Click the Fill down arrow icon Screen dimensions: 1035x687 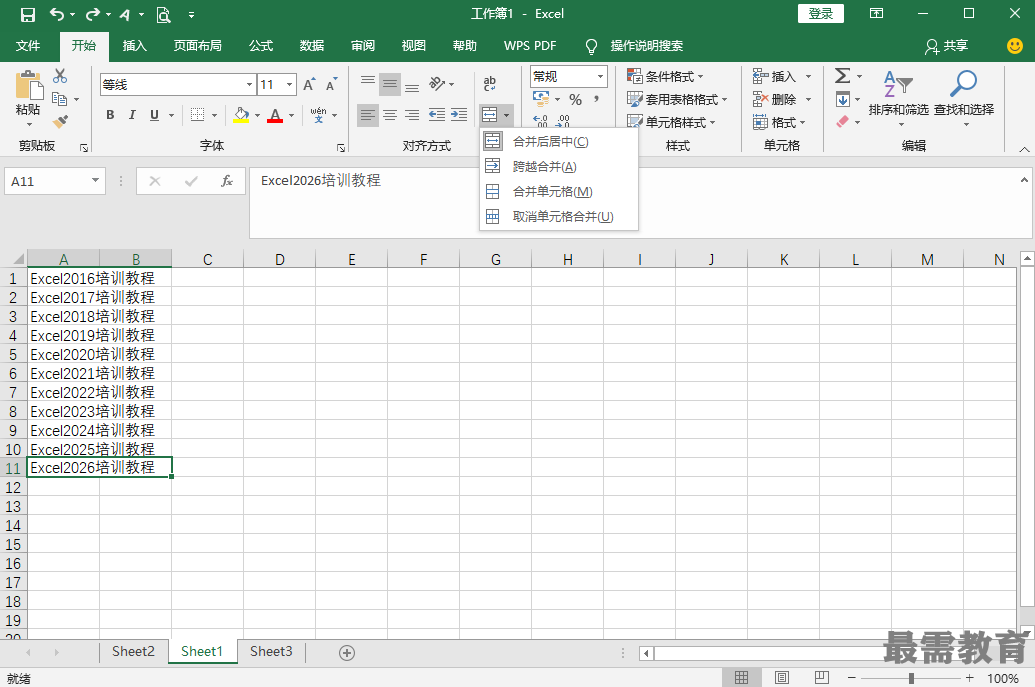click(843, 100)
